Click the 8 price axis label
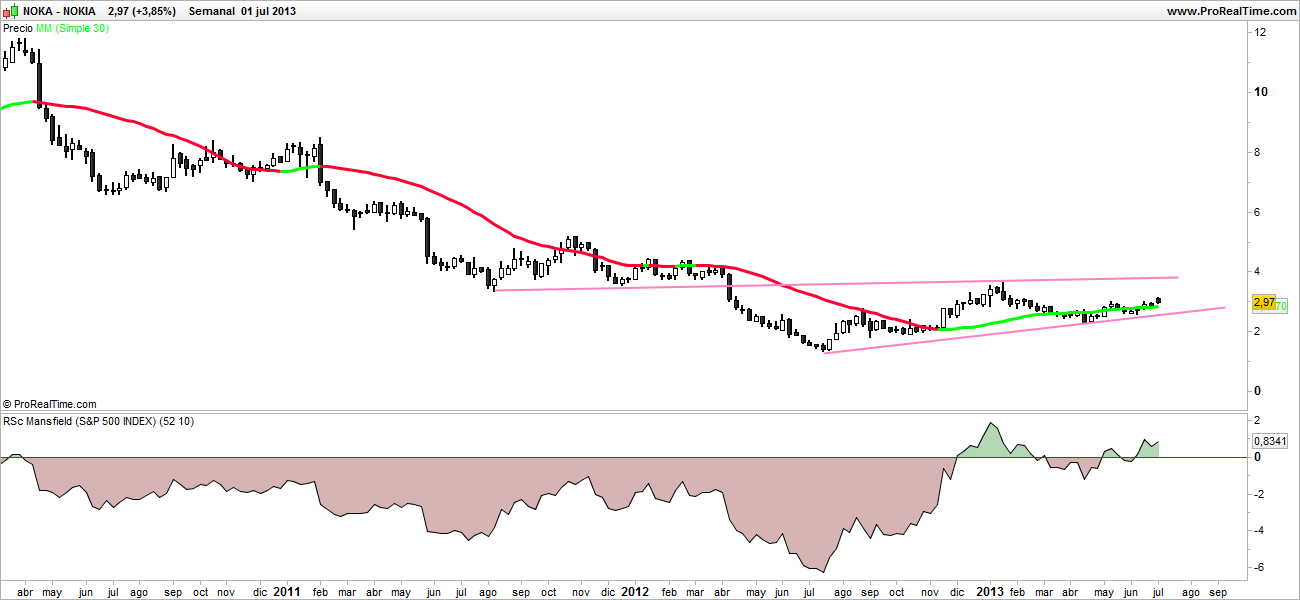 (x=1258, y=152)
